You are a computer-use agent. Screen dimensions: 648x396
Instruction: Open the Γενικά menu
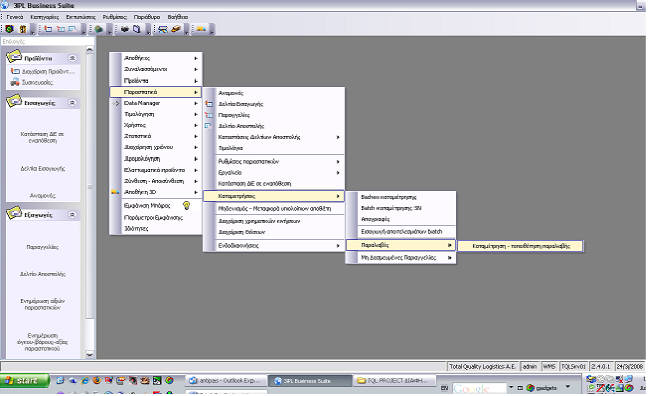pos(15,17)
